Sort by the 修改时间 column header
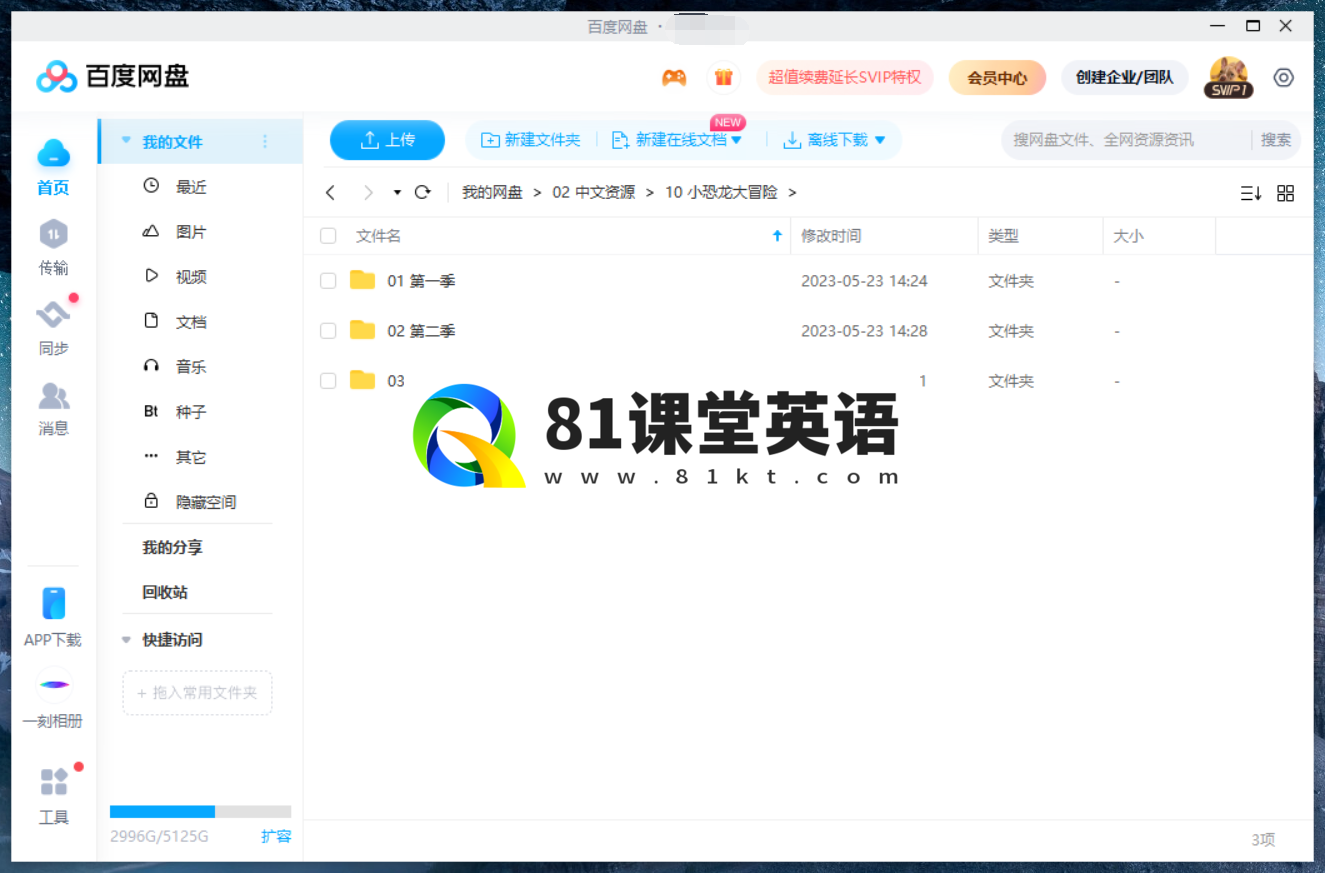 tap(831, 236)
